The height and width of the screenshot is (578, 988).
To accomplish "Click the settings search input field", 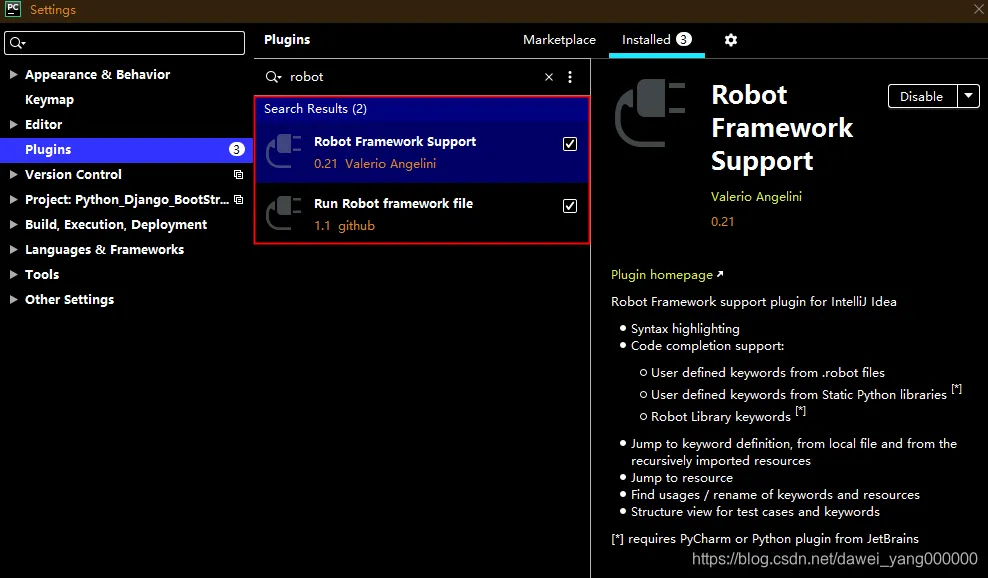I will pos(124,43).
